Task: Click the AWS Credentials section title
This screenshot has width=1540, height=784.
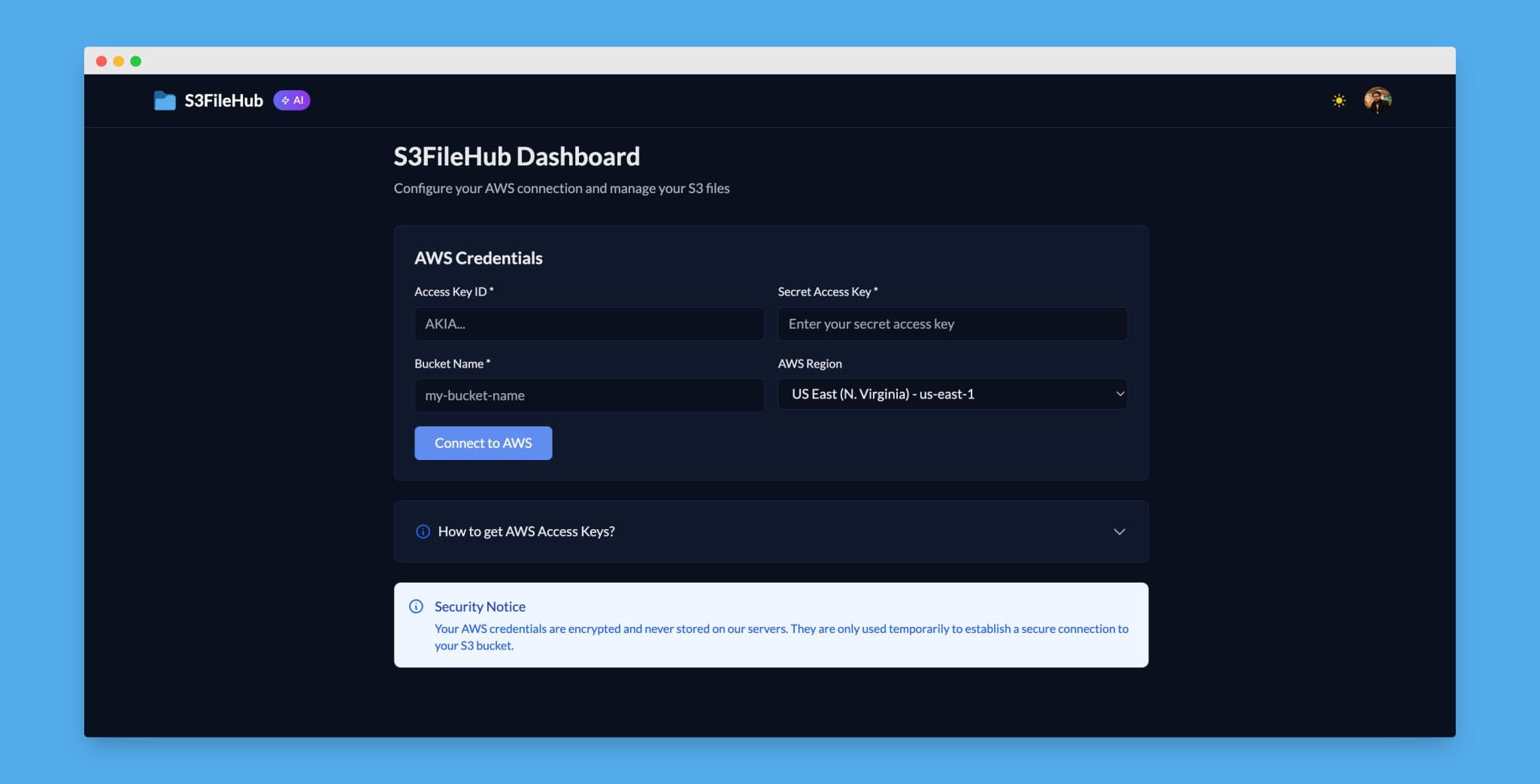Action: click(478, 258)
